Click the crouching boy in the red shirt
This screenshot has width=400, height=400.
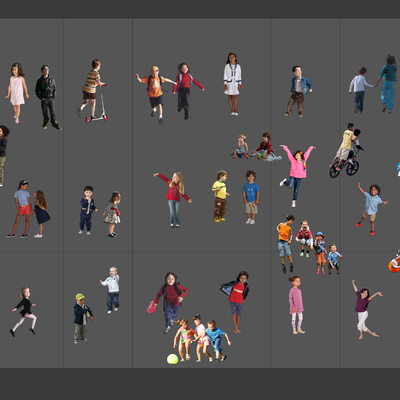[304, 239]
